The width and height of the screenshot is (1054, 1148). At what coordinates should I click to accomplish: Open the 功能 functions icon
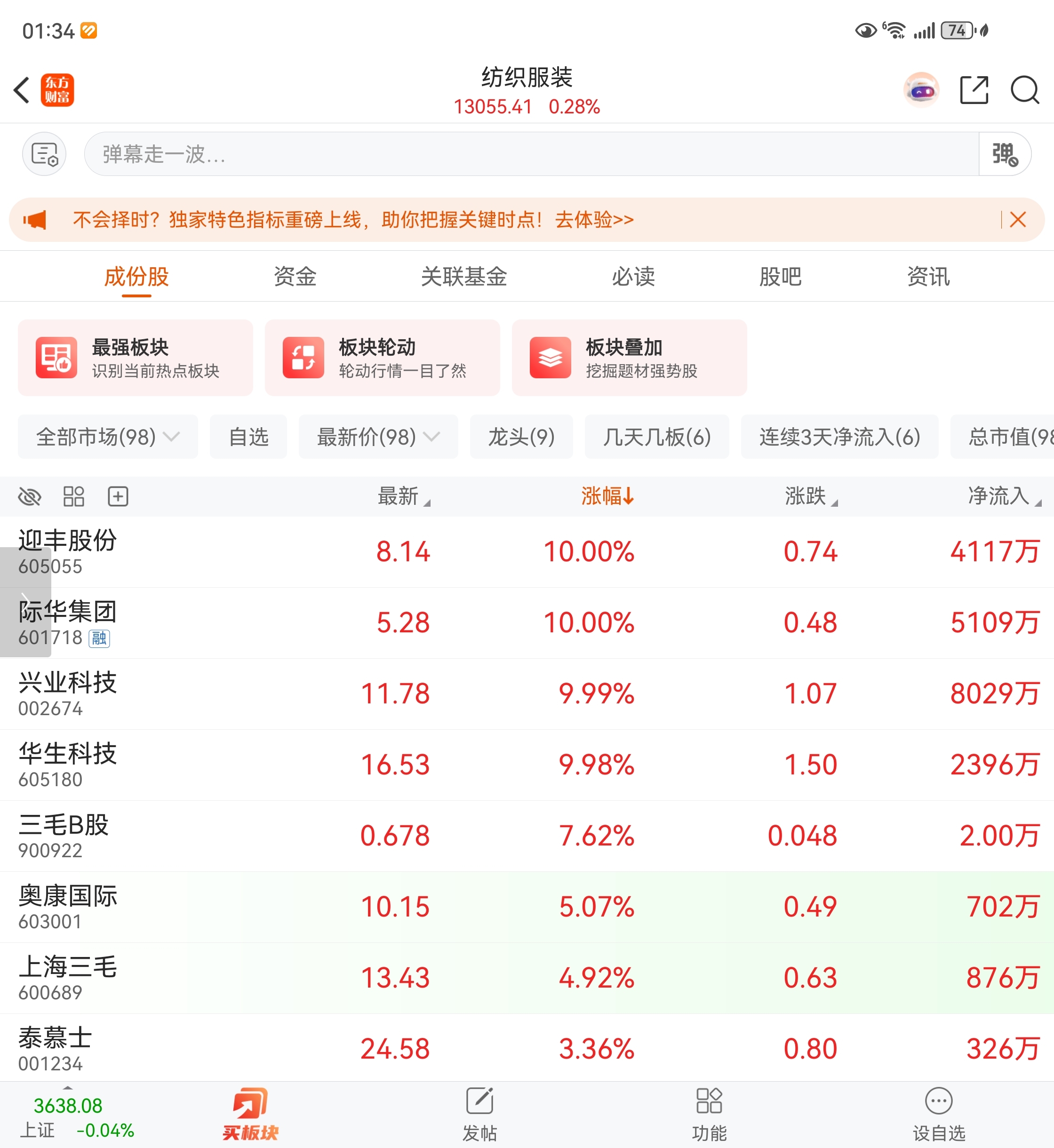pyautogui.click(x=709, y=1115)
